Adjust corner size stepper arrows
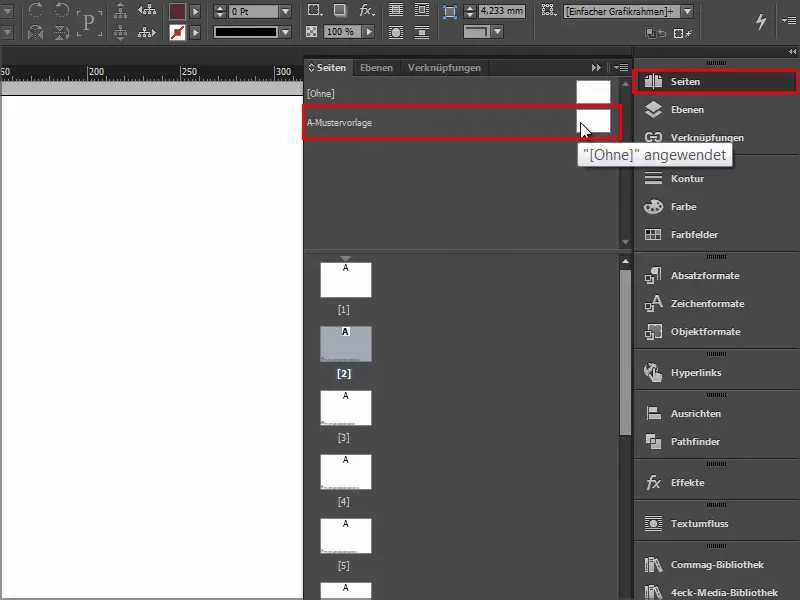 pyautogui.click(x=470, y=11)
